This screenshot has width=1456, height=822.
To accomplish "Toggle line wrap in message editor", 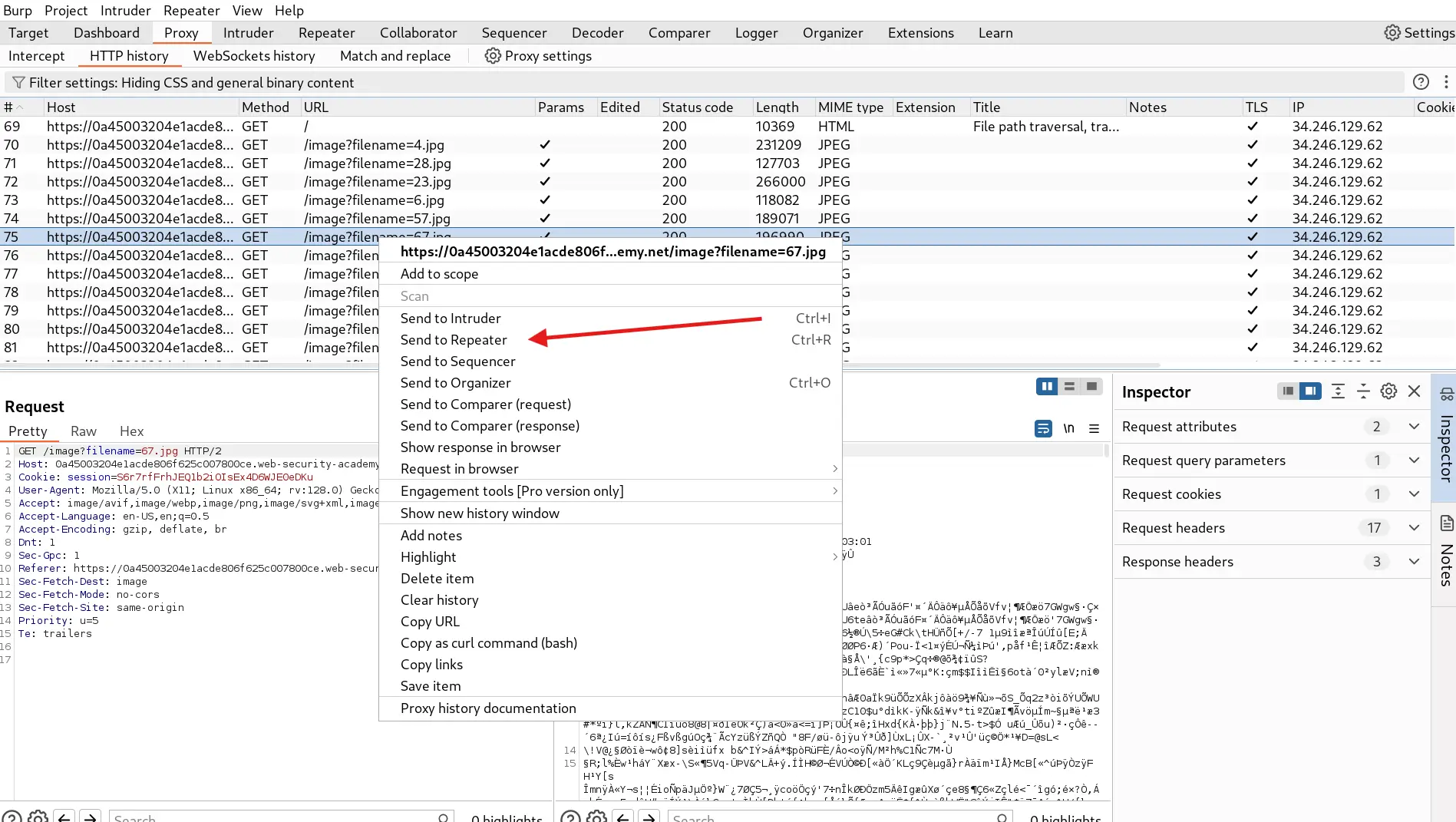I will coord(1043,428).
